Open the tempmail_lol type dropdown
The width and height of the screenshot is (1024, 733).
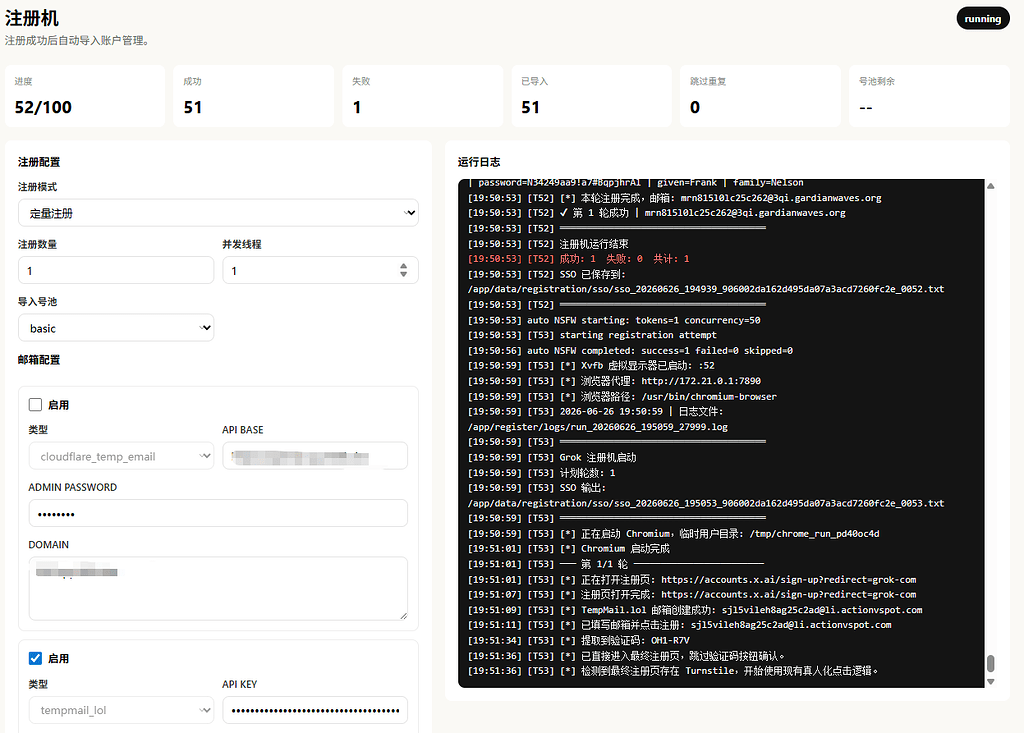click(x=121, y=710)
